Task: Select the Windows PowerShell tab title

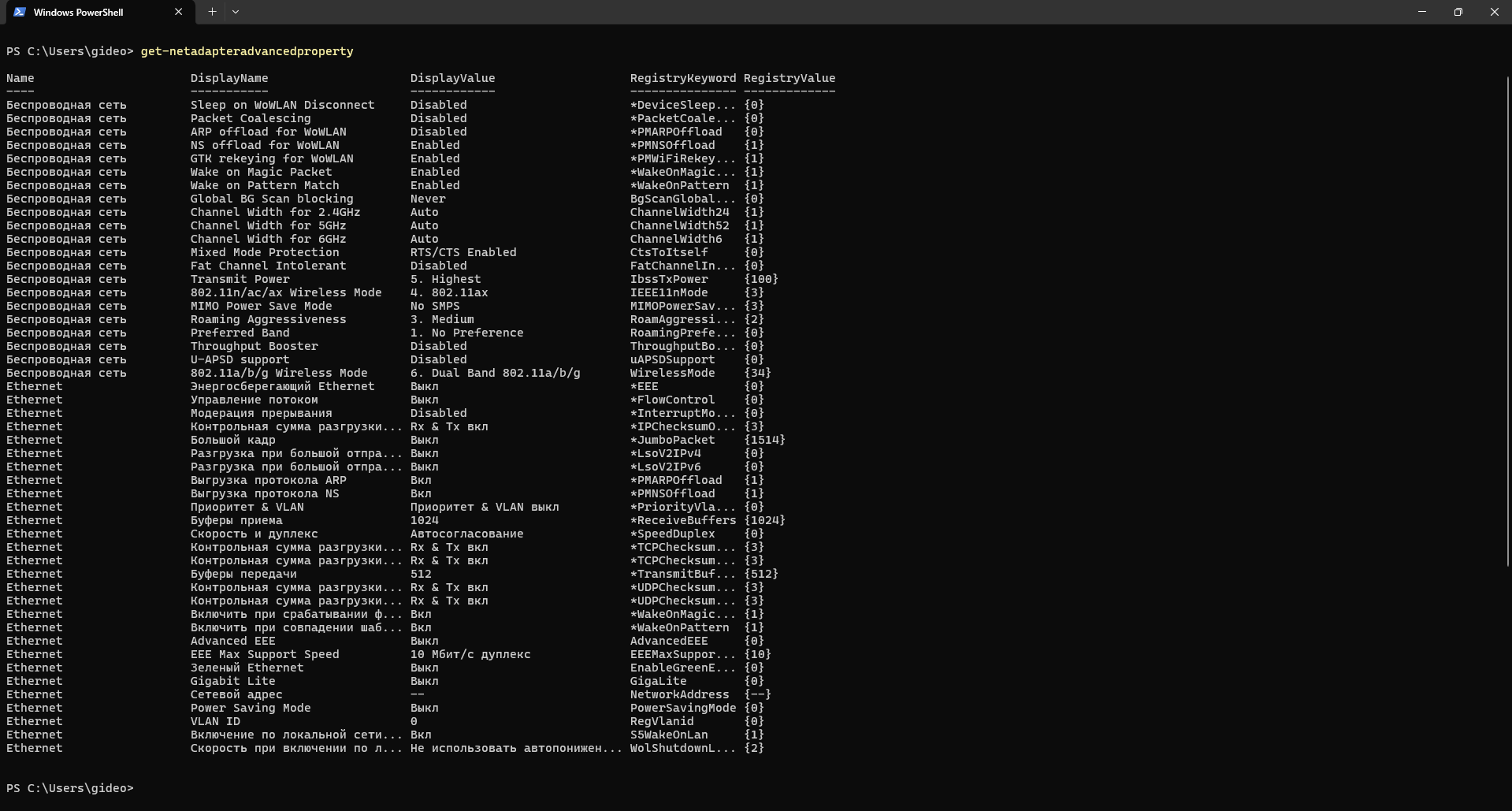Action: point(78,12)
